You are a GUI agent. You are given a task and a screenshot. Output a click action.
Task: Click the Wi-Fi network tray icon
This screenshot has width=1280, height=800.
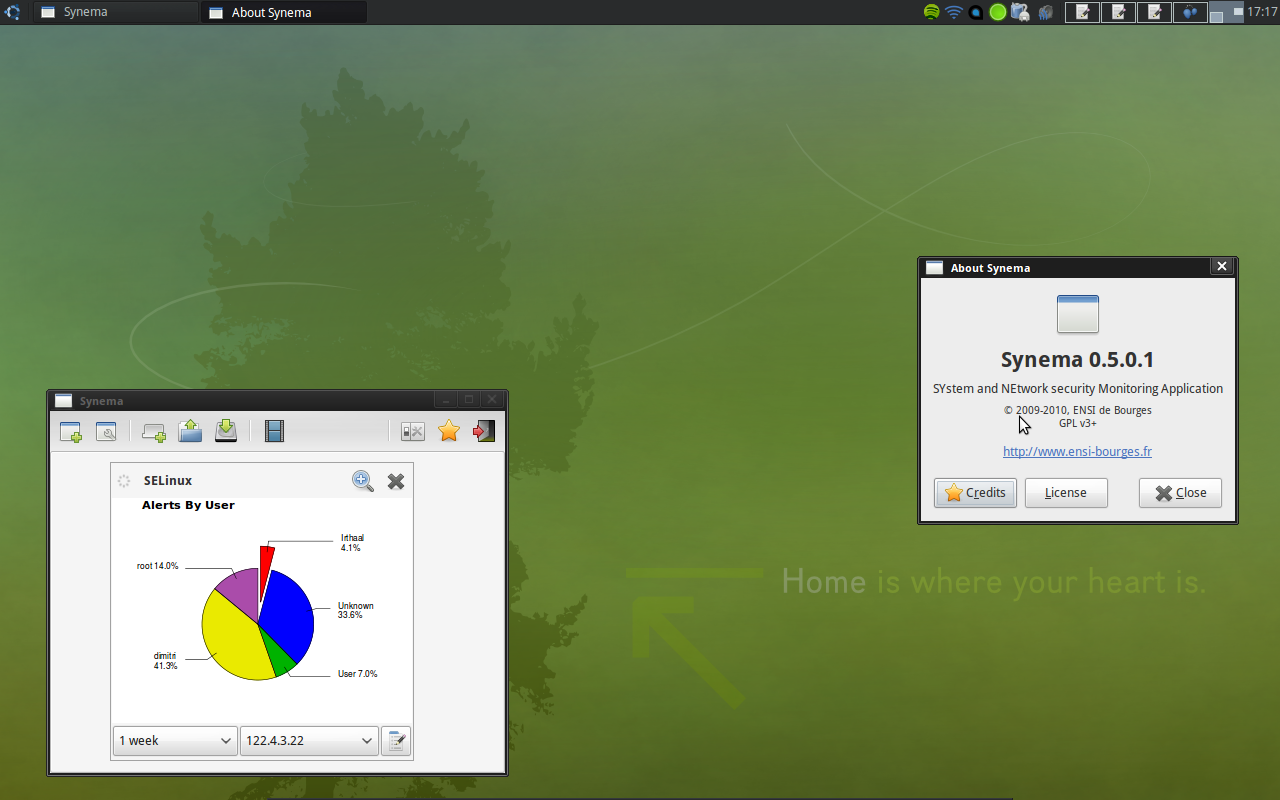954,12
